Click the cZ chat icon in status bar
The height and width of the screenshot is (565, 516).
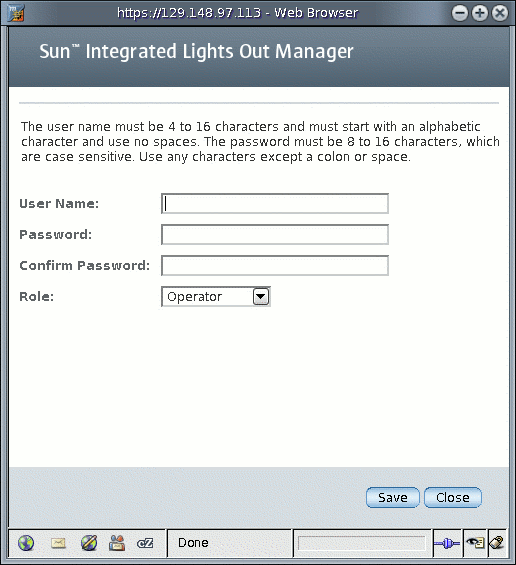[145, 543]
